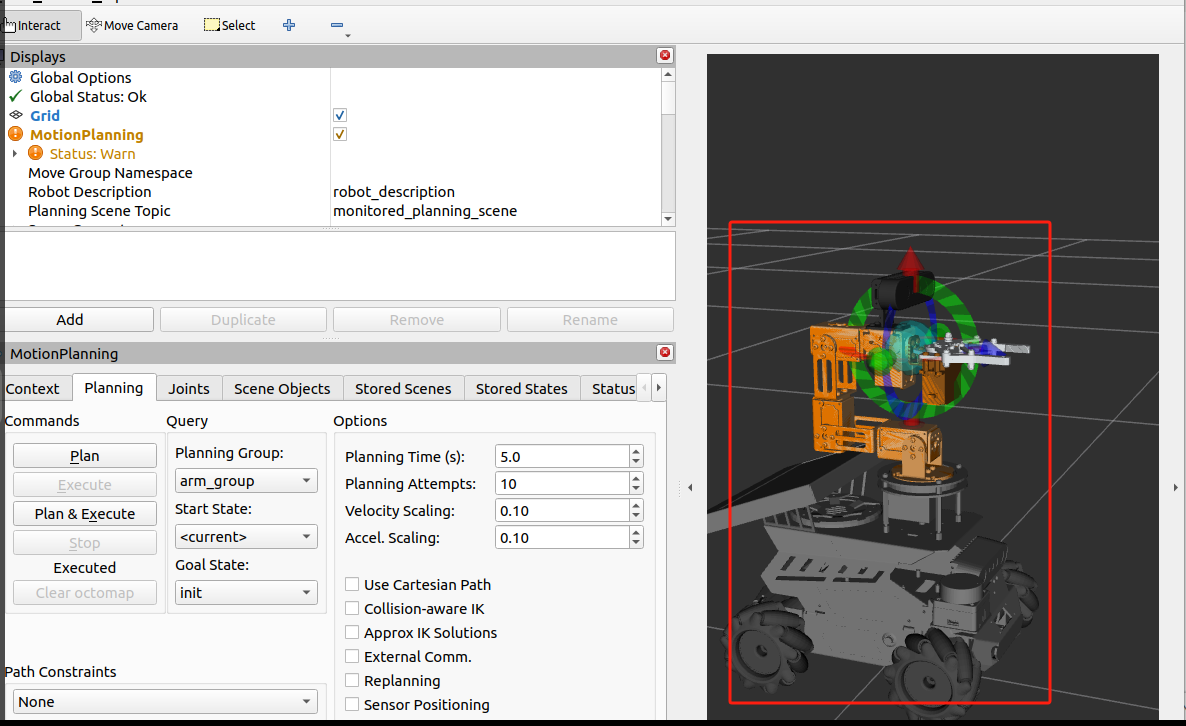Close the Displays panel
The image size is (1186, 726).
pos(665,55)
